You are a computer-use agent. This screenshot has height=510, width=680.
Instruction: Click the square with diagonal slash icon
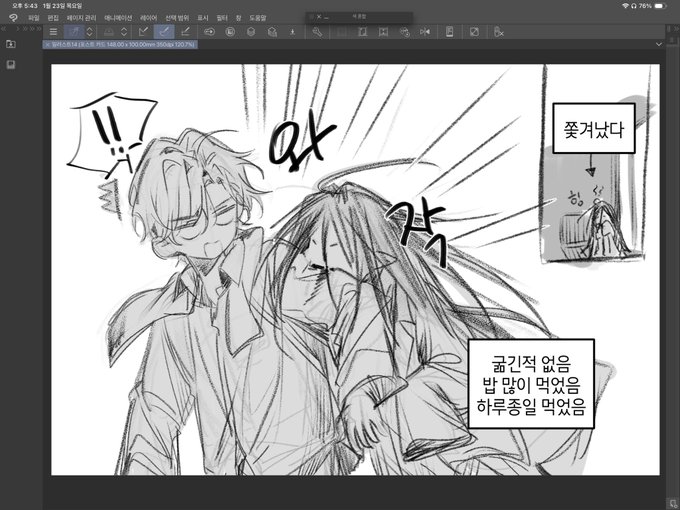pos(474,32)
